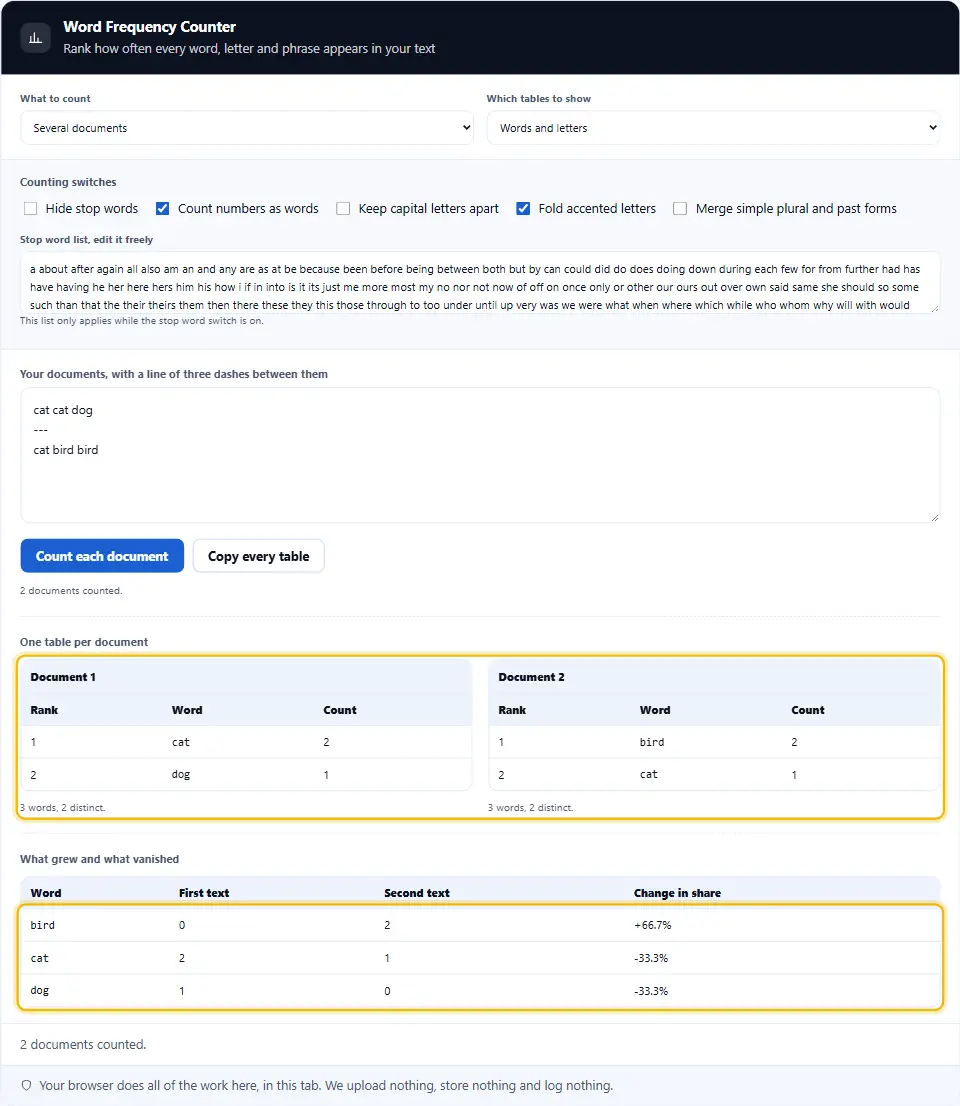Expand the Which tables to show dropdown
The width and height of the screenshot is (960, 1106).
[713, 128]
